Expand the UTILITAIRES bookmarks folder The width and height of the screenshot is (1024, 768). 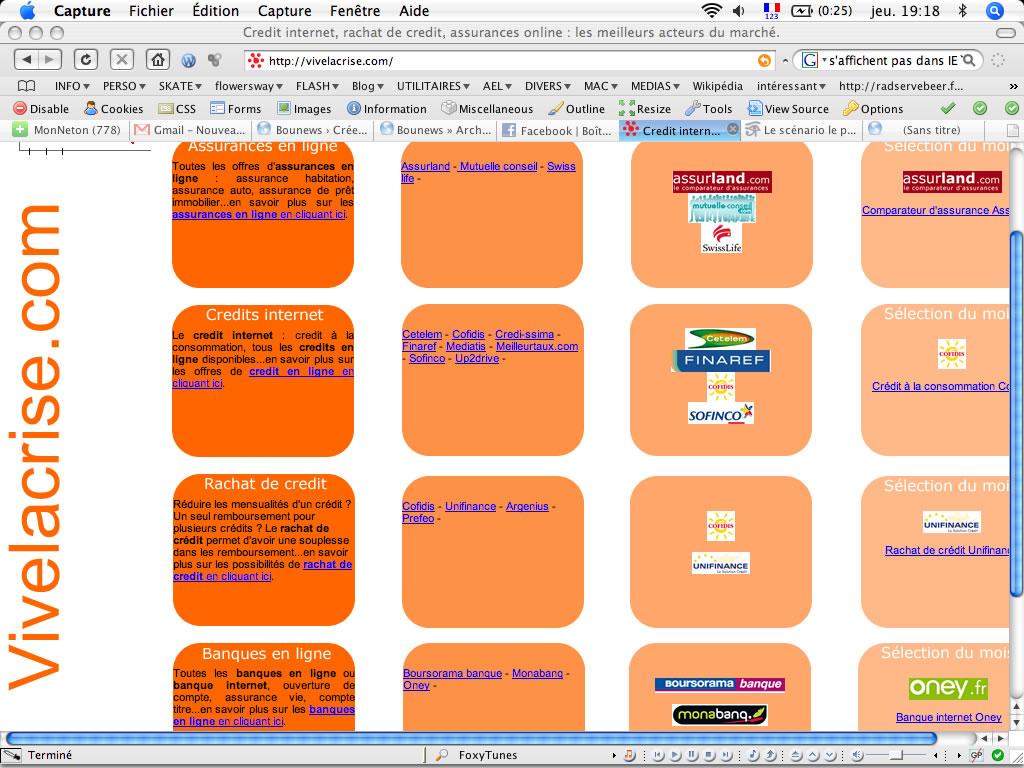[x=434, y=86]
